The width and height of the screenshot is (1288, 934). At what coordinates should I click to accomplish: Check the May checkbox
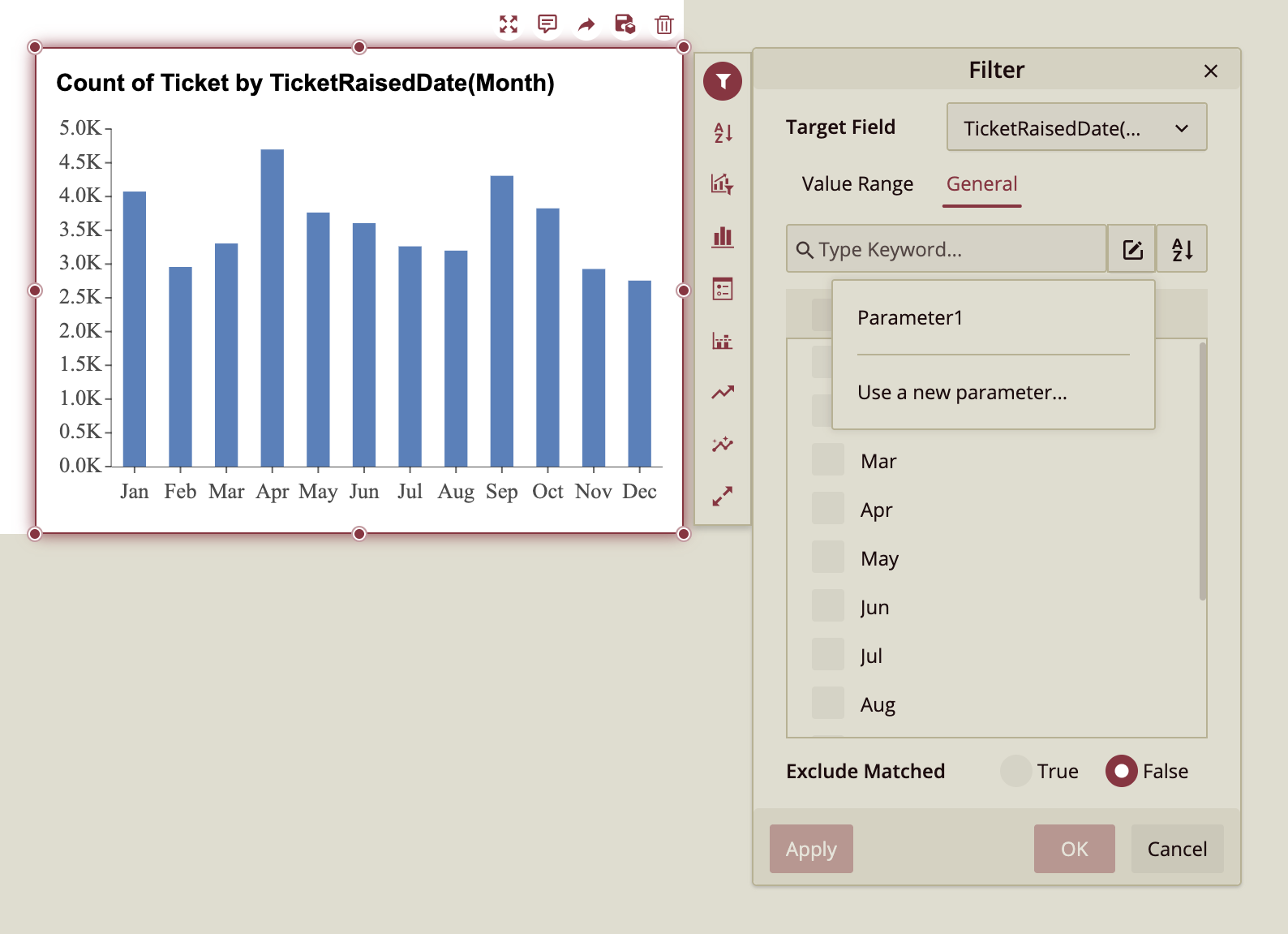click(828, 557)
